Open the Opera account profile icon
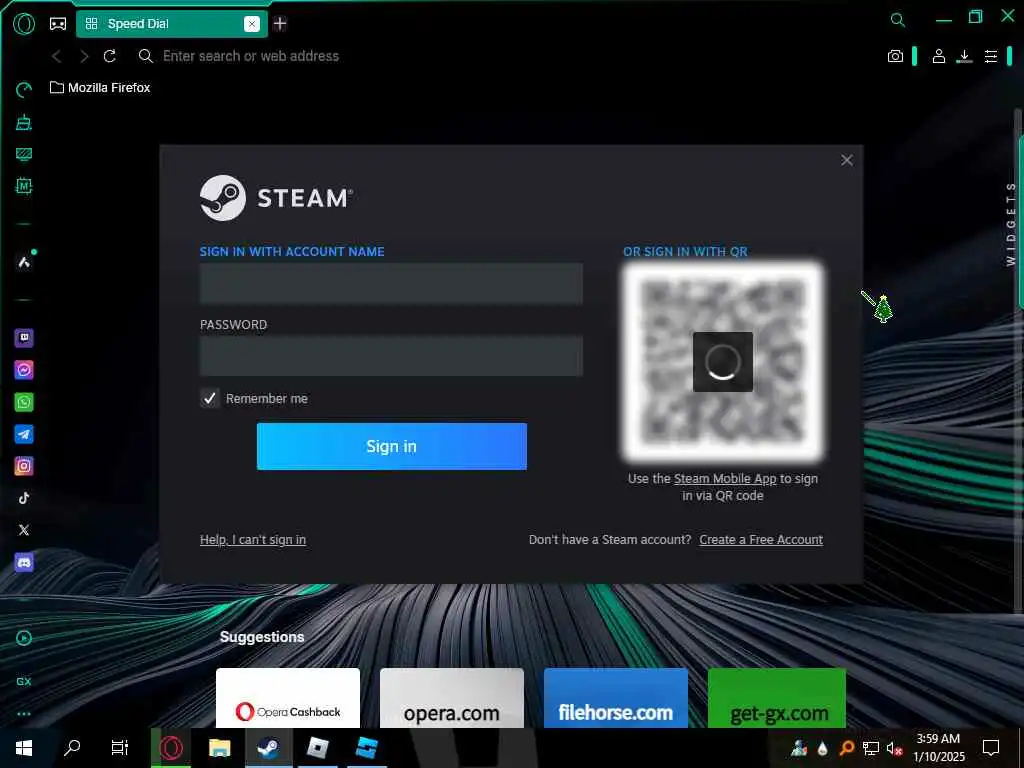 tap(938, 56)
